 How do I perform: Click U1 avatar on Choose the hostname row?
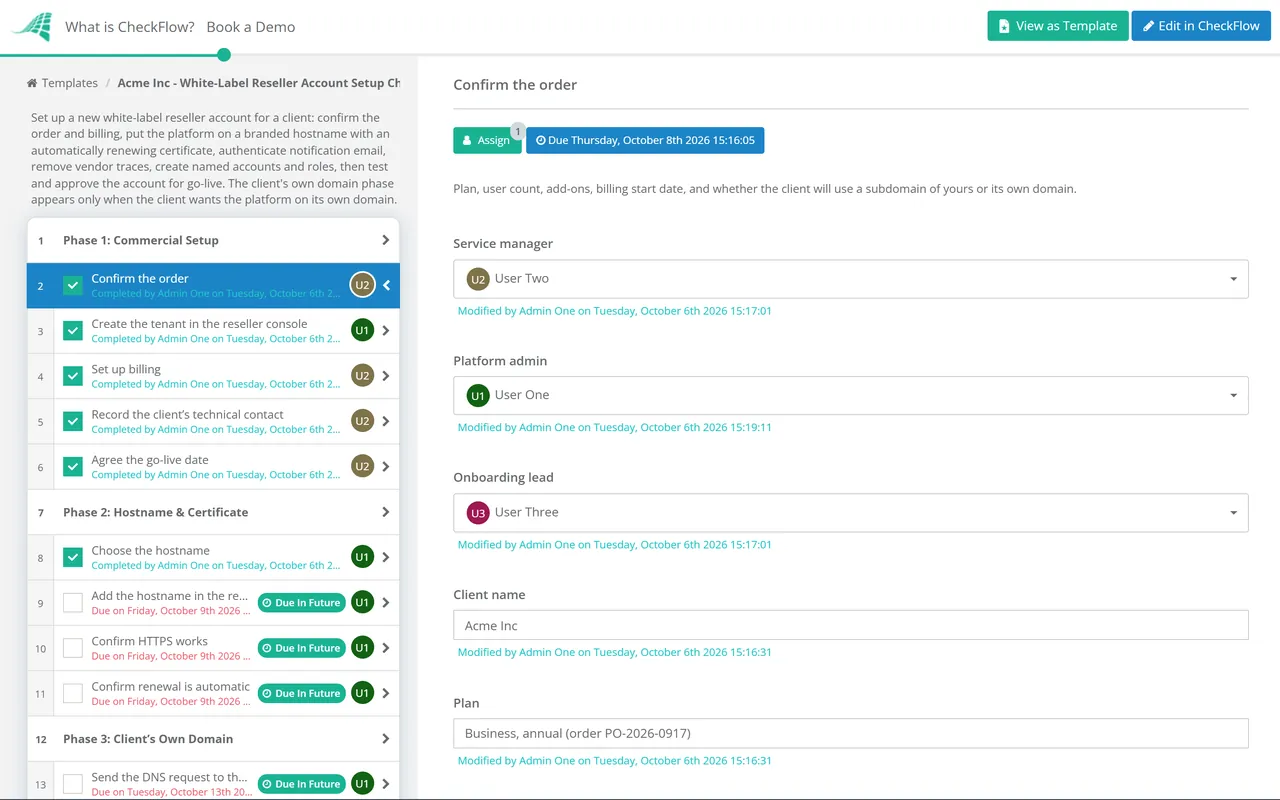pos(362,557)
